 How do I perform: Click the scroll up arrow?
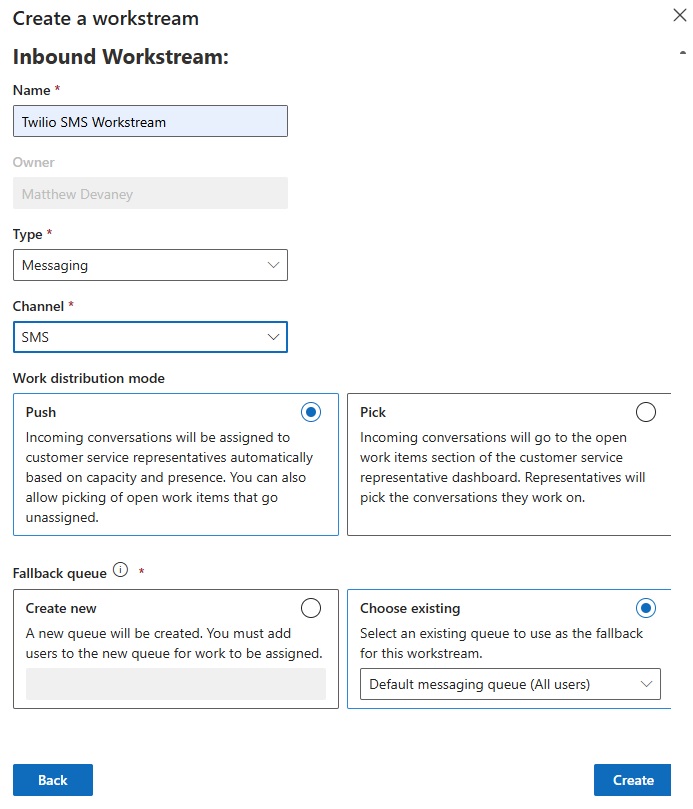coord(683,52)
